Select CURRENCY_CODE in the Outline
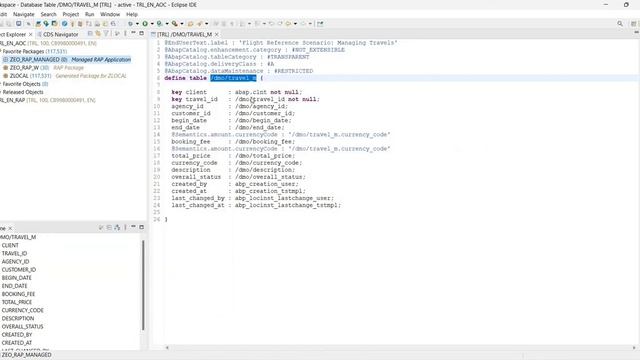 22,310
